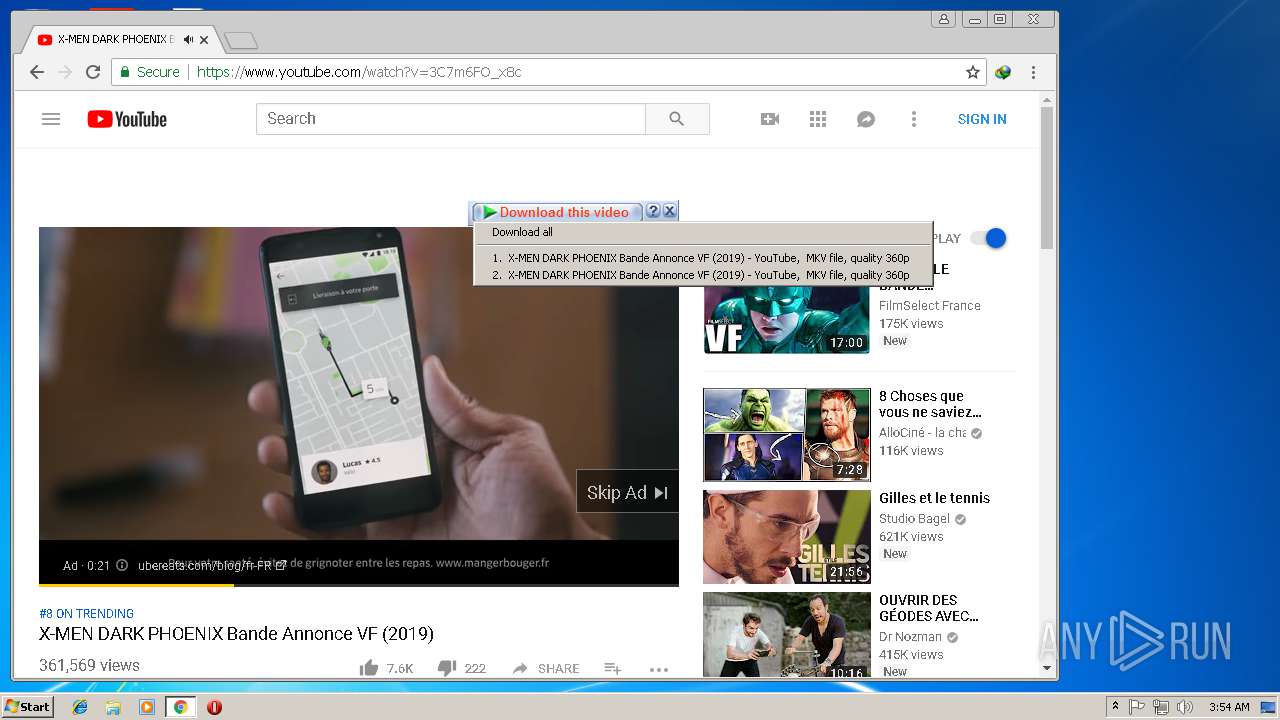Image resolution: width=1280 pixels, height=720 pixels.
Task: Go to YouTube home via logo
Action: [x=127, y=119]
